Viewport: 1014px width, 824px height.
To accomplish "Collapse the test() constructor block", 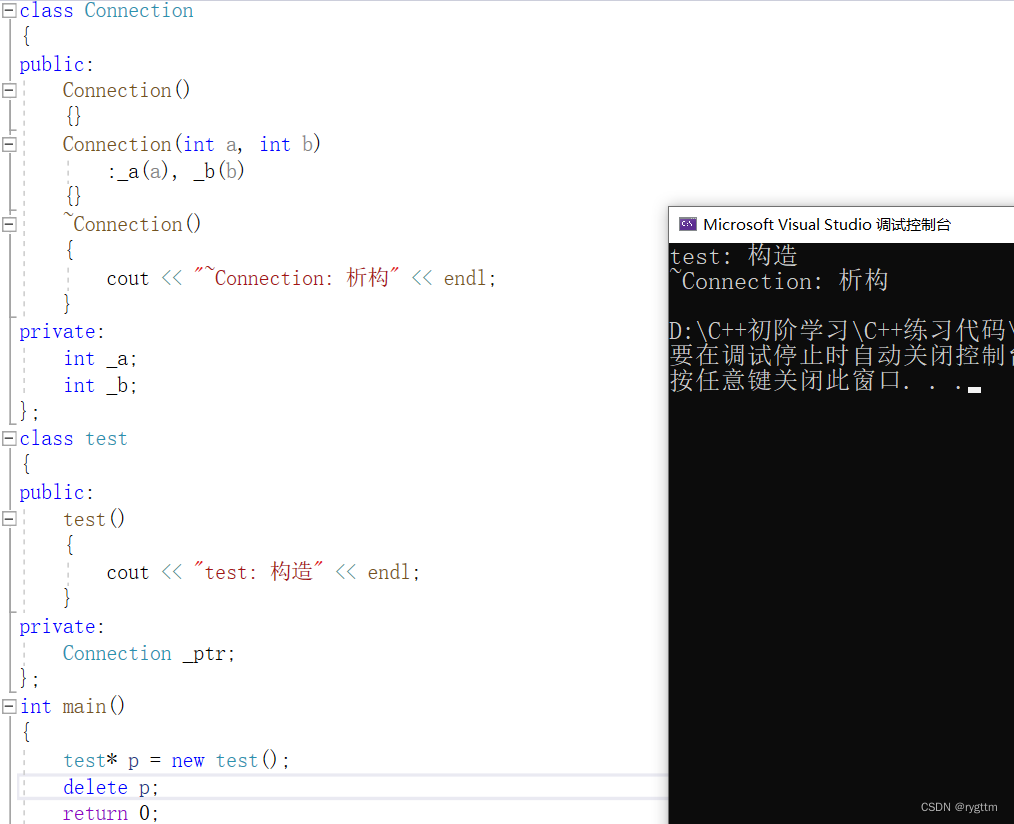I will pos(9,519).
